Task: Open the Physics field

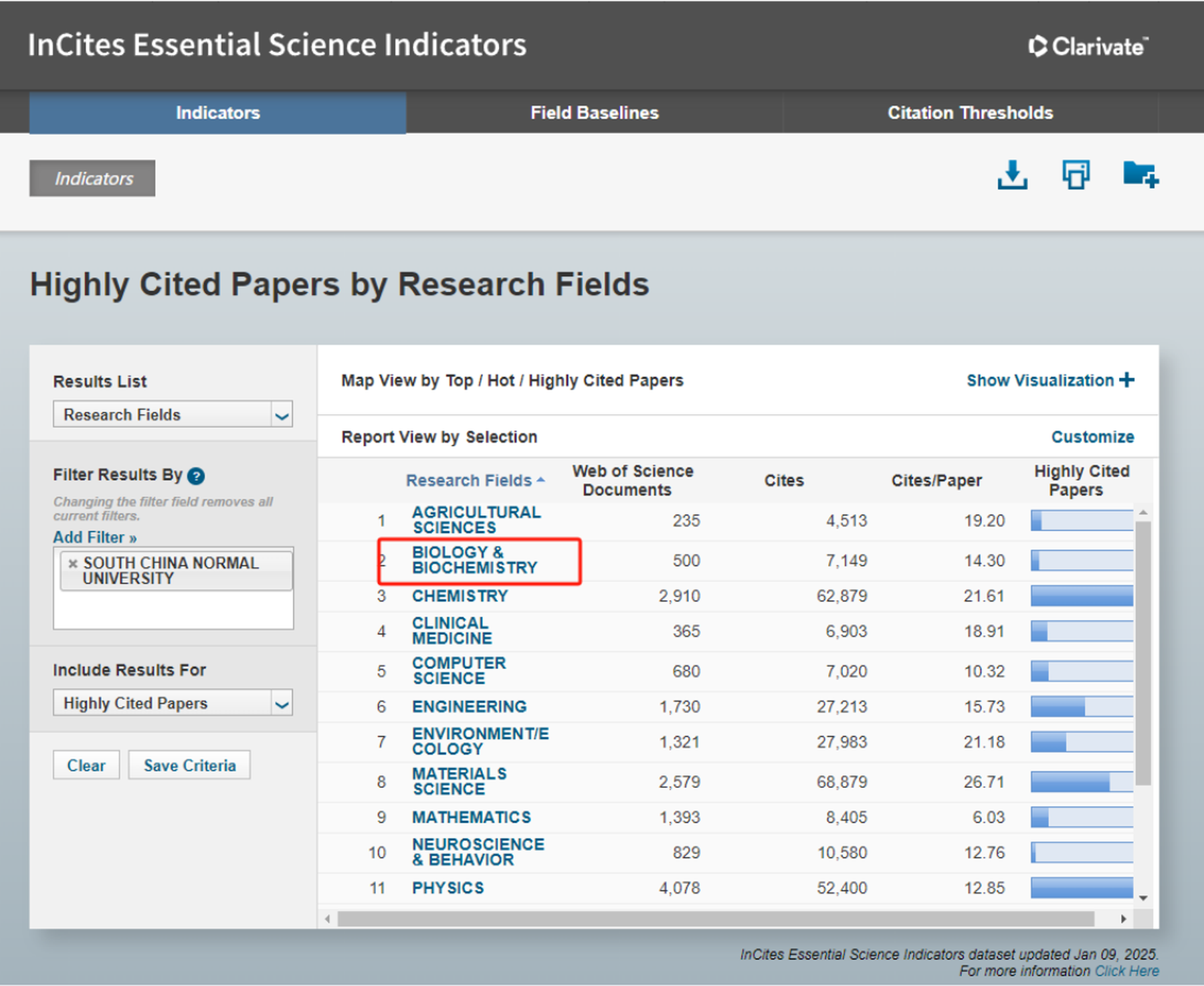Action: pyautogui.click(x=447, y=888)
